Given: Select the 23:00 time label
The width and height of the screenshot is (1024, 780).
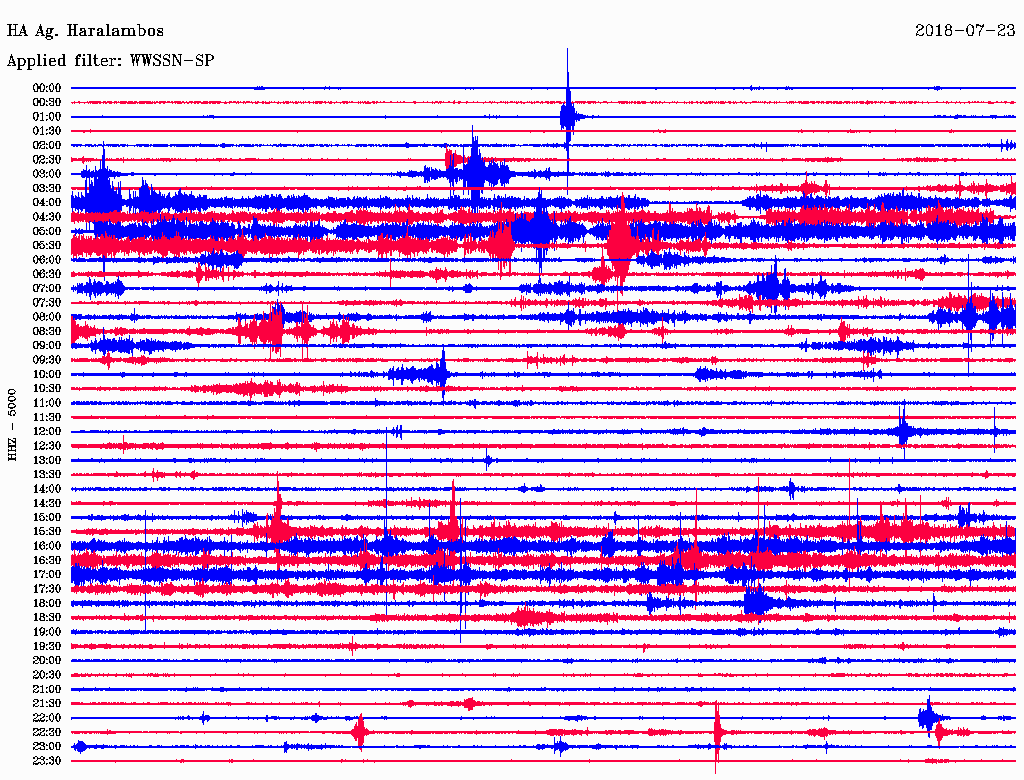Looking at the screenshot, I should tap(47, 747).
